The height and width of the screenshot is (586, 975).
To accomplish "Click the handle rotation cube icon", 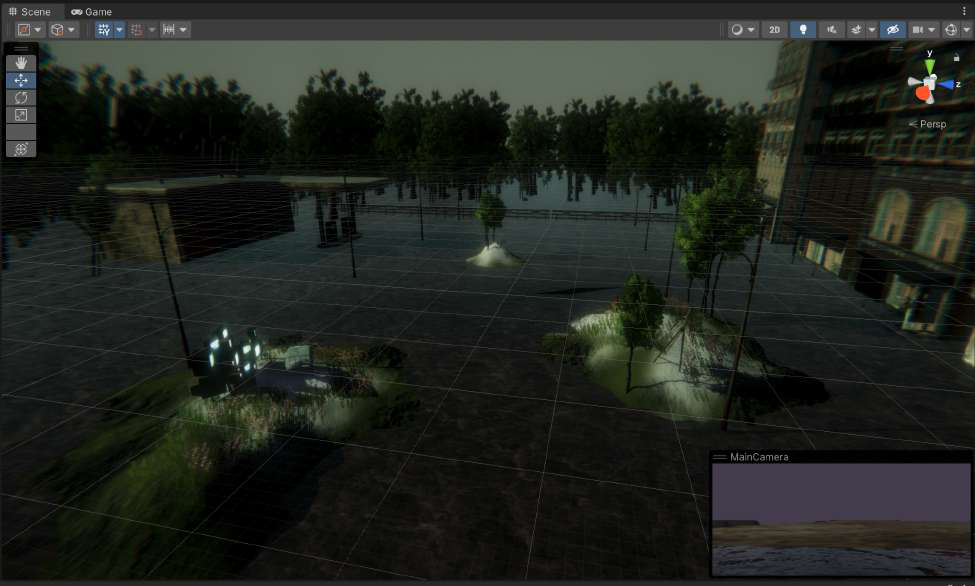I will tap(57, 30).
